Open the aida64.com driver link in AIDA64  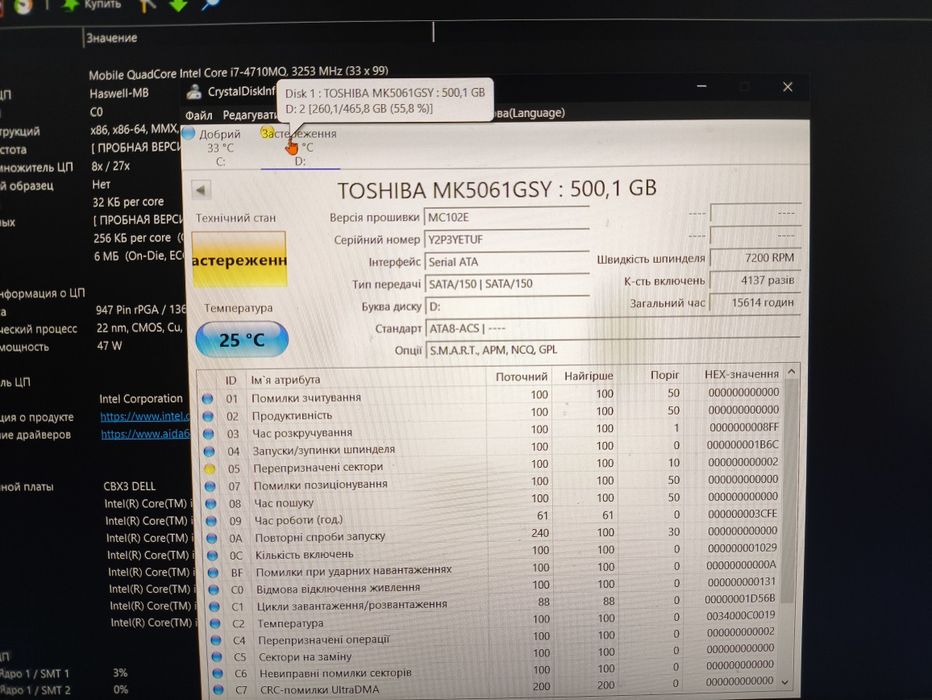[x=146, y=434]
